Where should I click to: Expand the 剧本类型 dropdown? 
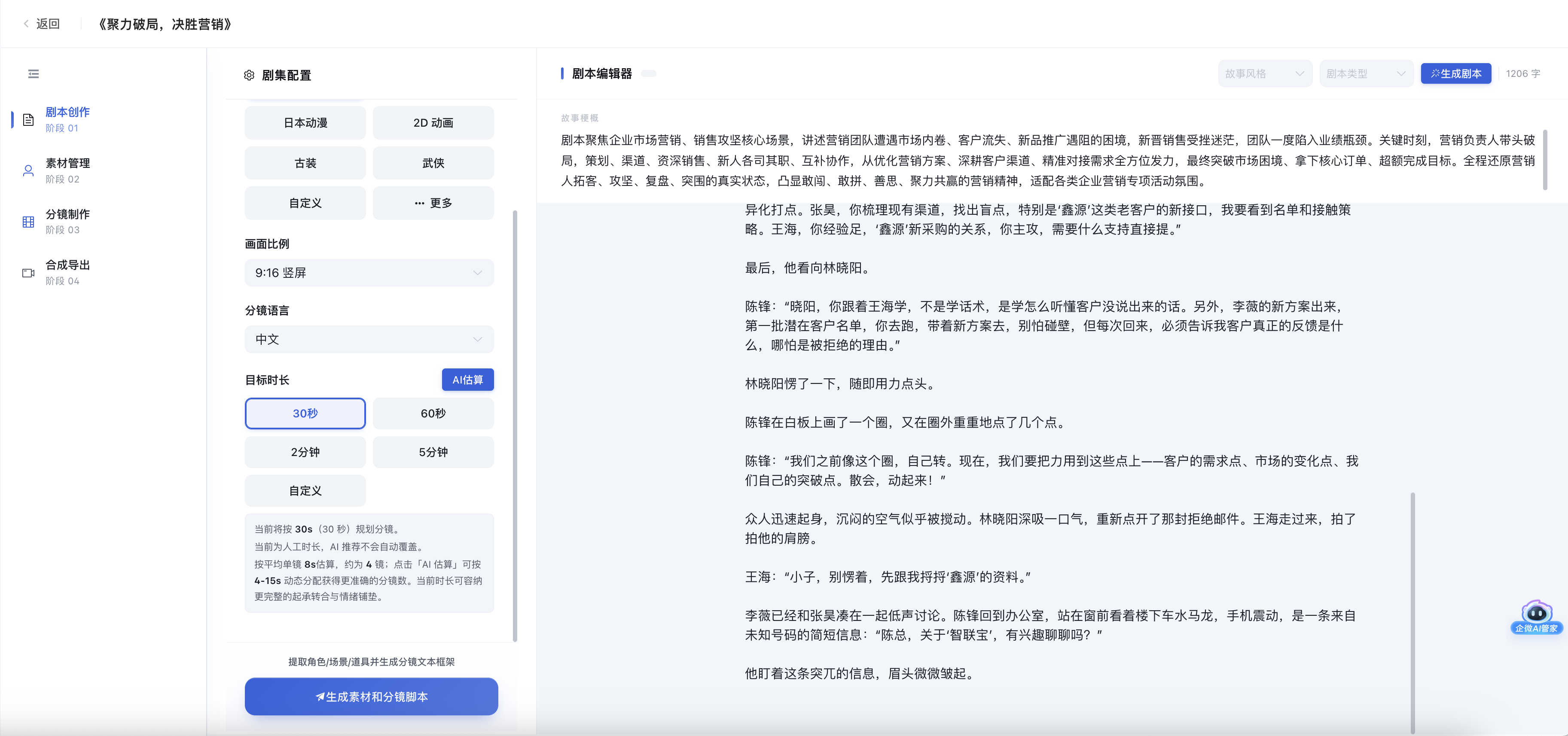click(1366, 73)
